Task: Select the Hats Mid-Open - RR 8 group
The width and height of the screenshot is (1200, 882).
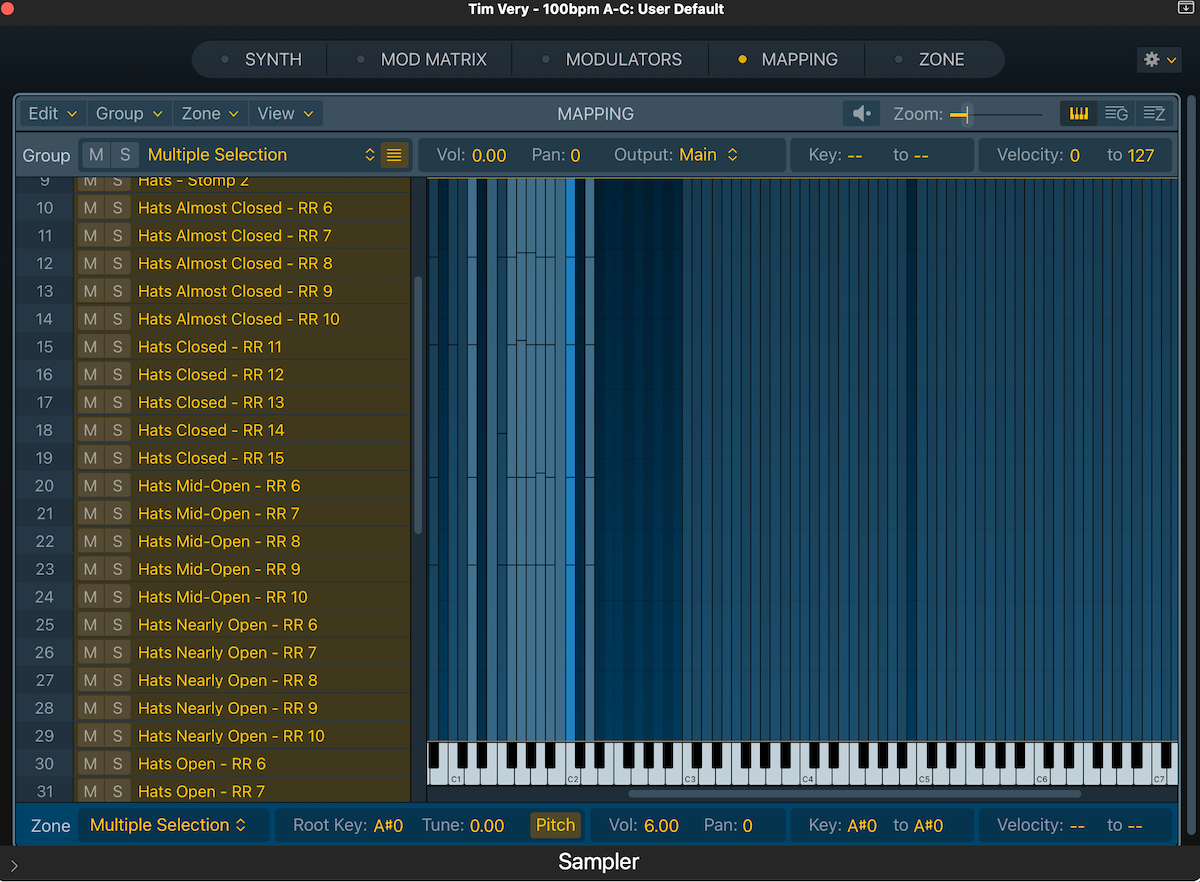Action: point(219,541)
